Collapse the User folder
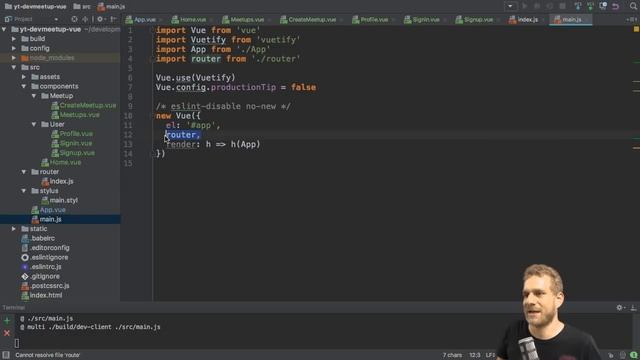Screen dimensions: 640x360 coord(34,124)
